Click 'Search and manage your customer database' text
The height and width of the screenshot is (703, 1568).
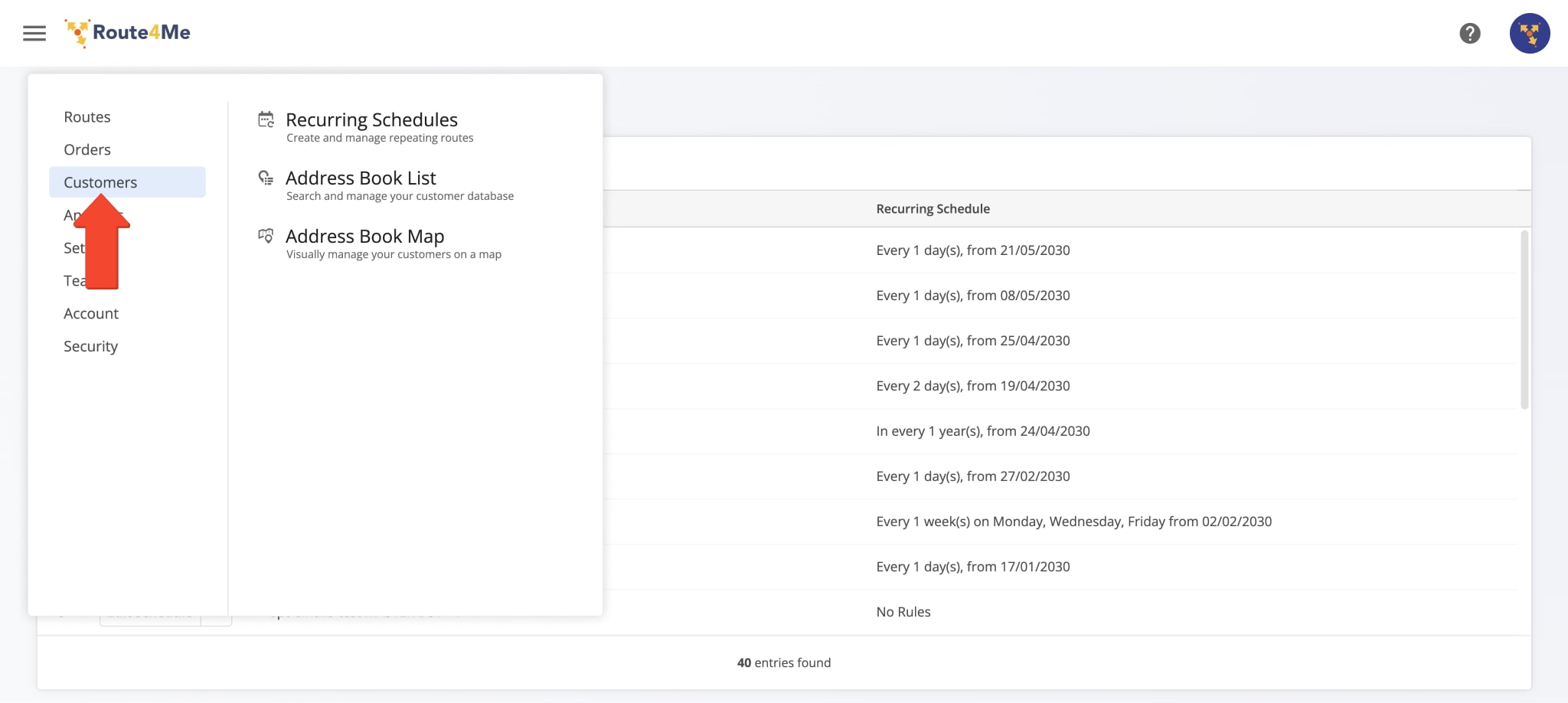pyautogui.click(x=400, y=196)
